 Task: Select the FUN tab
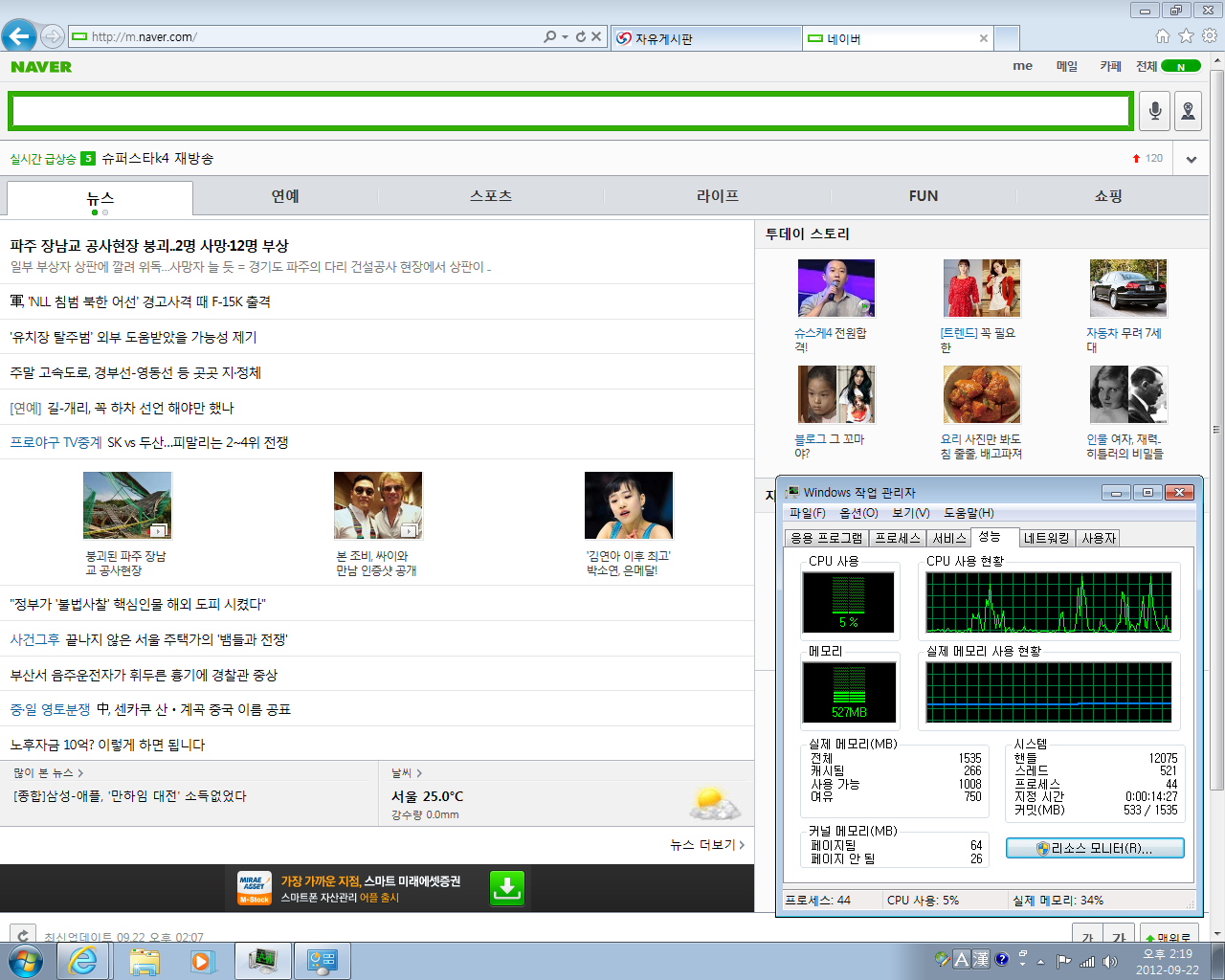pos(924,196)
